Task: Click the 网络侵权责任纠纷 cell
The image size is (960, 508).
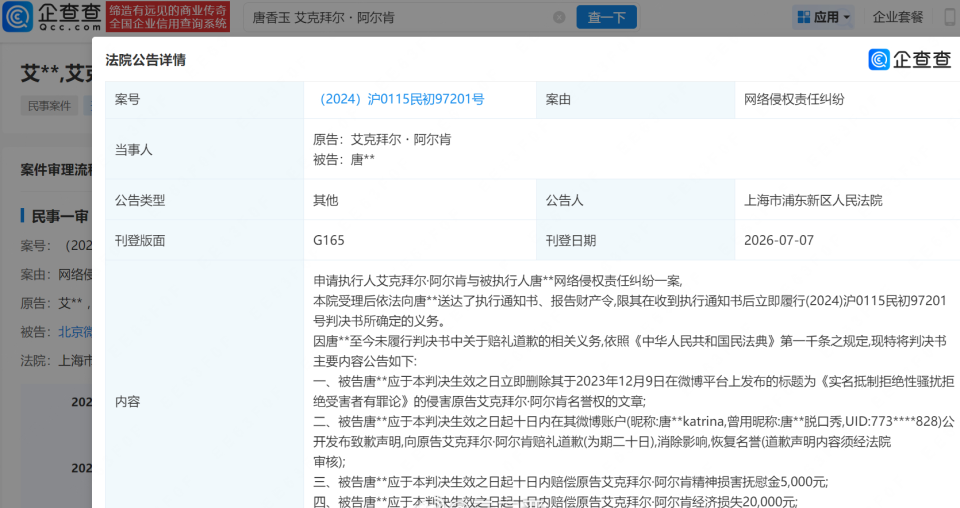Action: click(x=793, y=99)
